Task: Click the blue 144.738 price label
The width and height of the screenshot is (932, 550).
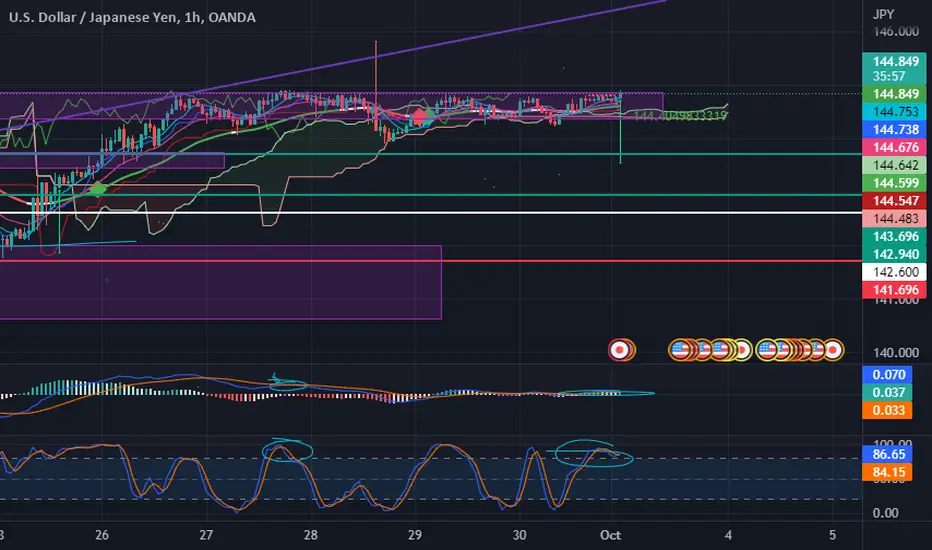Action: [894, 129]
